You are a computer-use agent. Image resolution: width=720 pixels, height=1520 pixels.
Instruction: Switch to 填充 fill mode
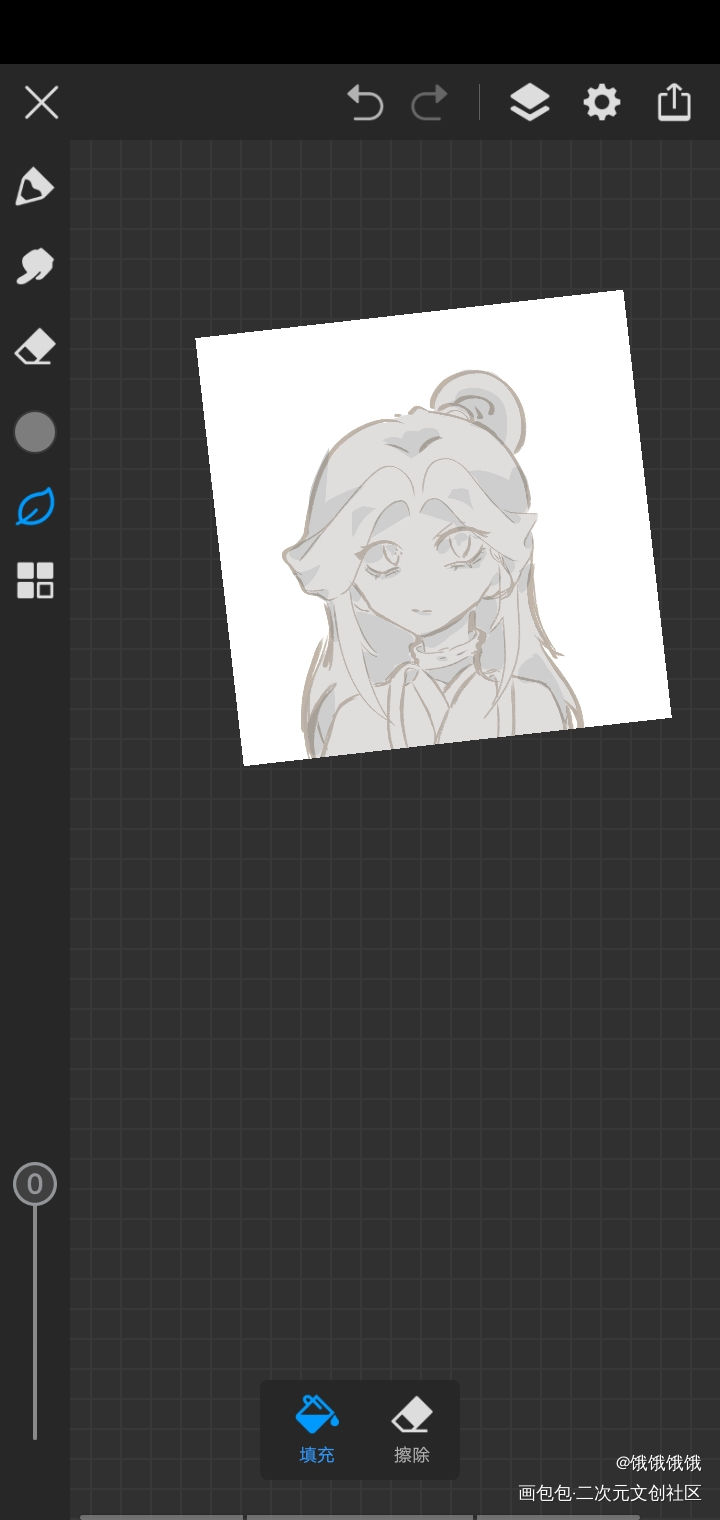(317, 1429)
